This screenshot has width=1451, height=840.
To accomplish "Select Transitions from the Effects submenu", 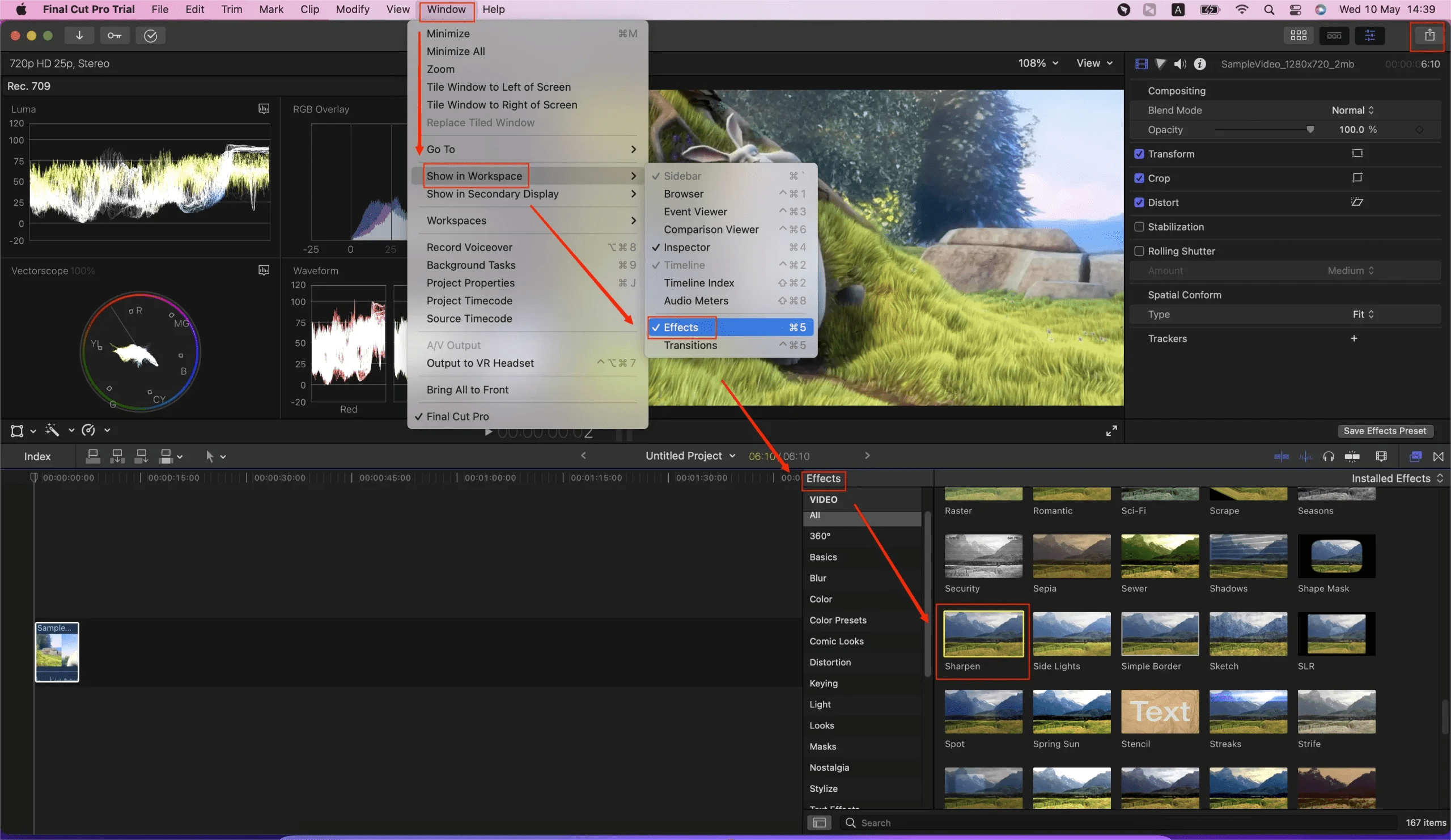I will pyautogui.click(x=690, y=345).
